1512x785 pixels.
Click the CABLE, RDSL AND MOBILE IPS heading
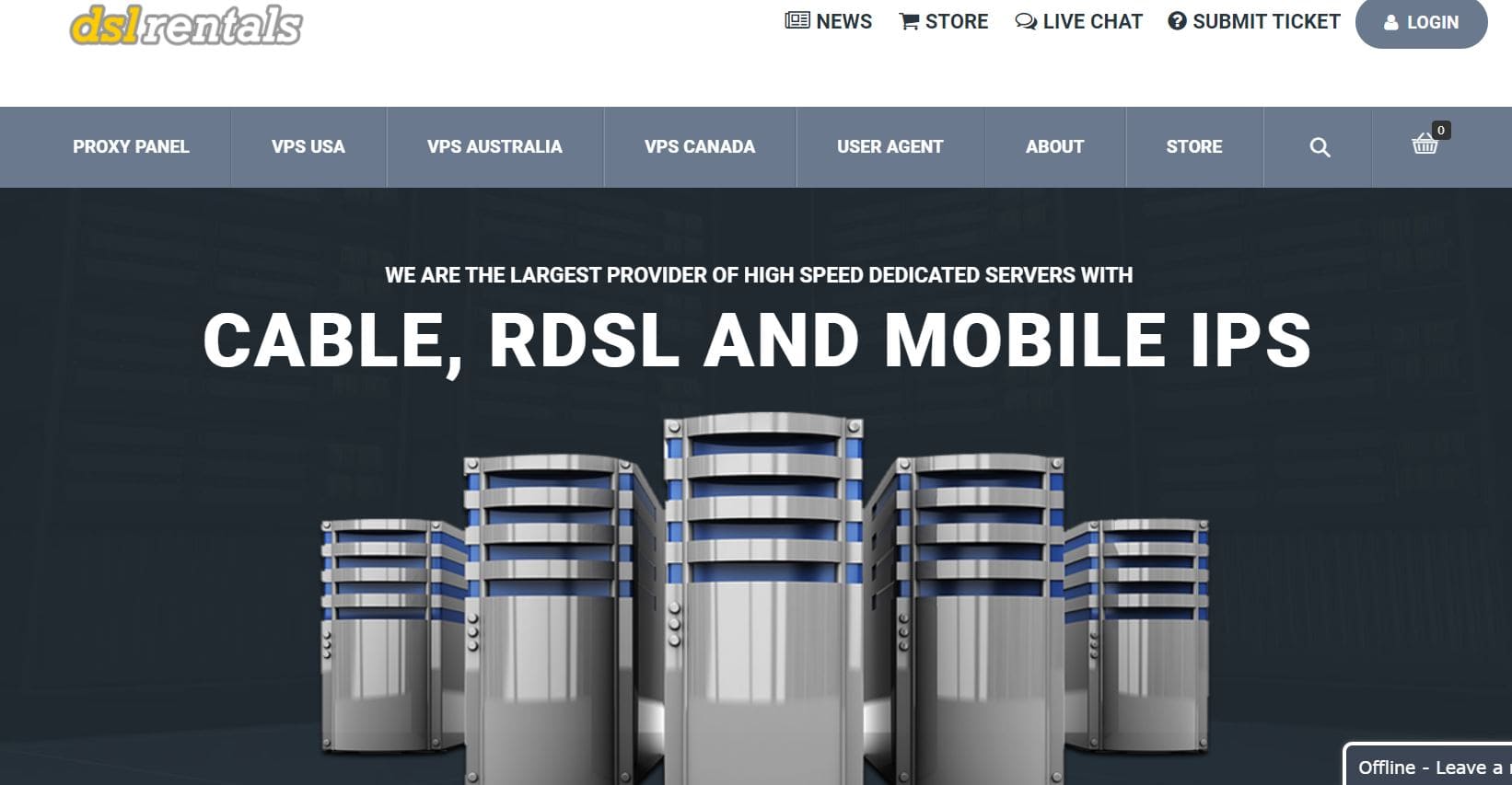[756, 341]
